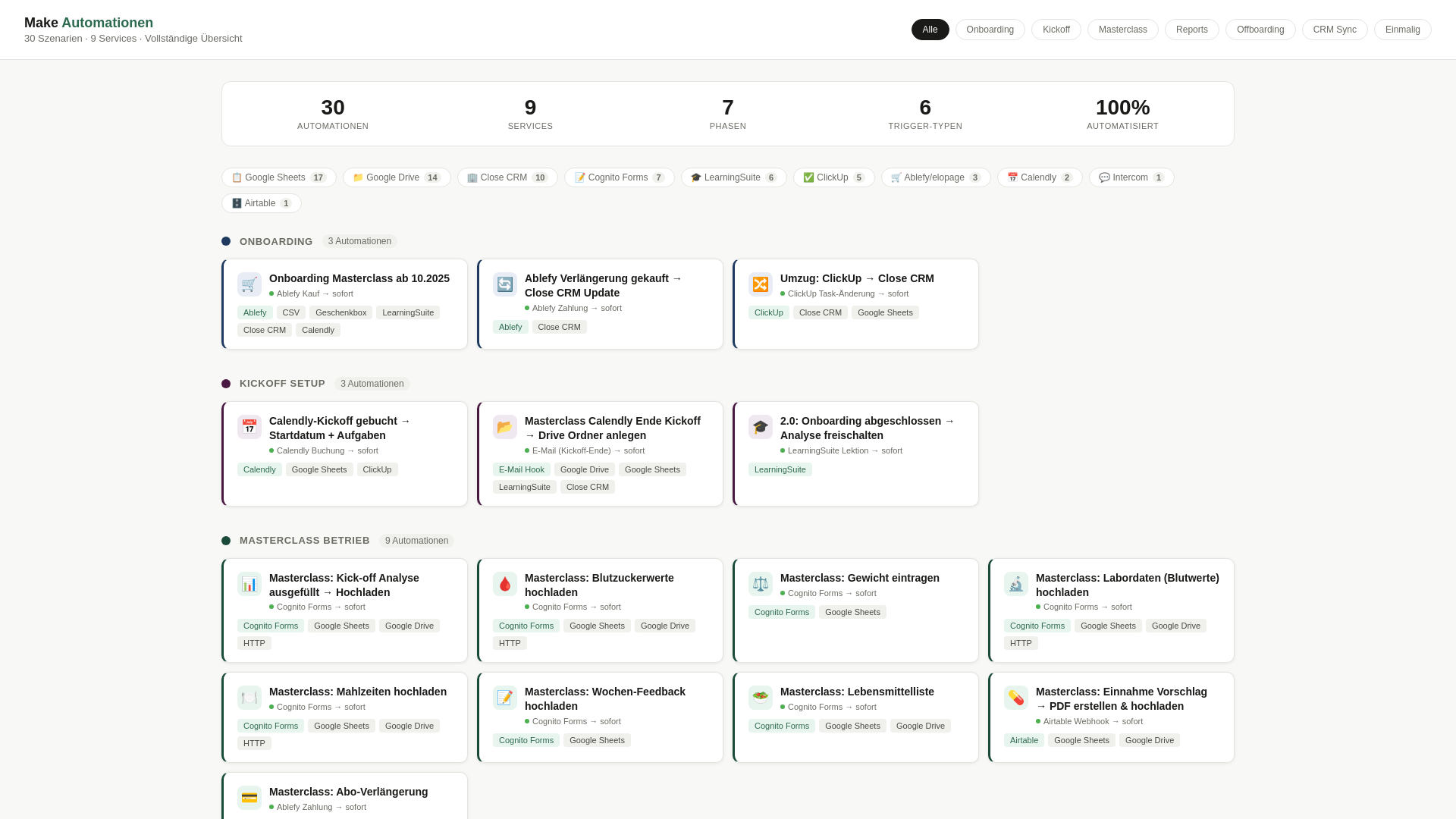Click the folder icon on Masterclass Calendly Ende card
Image resolution: width=1456 pixels, height=819 pixels.
505,427
